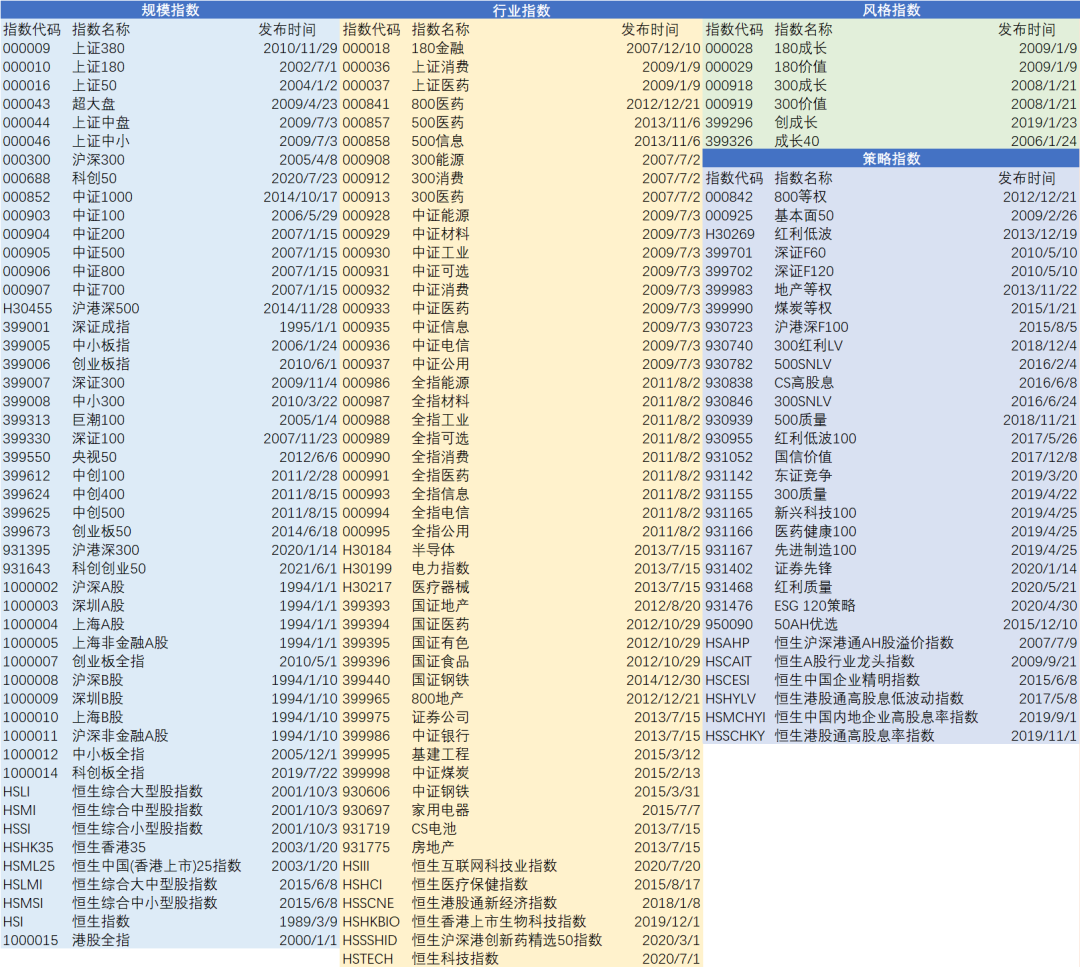Select cell with index code 000009
The image size is (1080, 967).
coord(27,48)
